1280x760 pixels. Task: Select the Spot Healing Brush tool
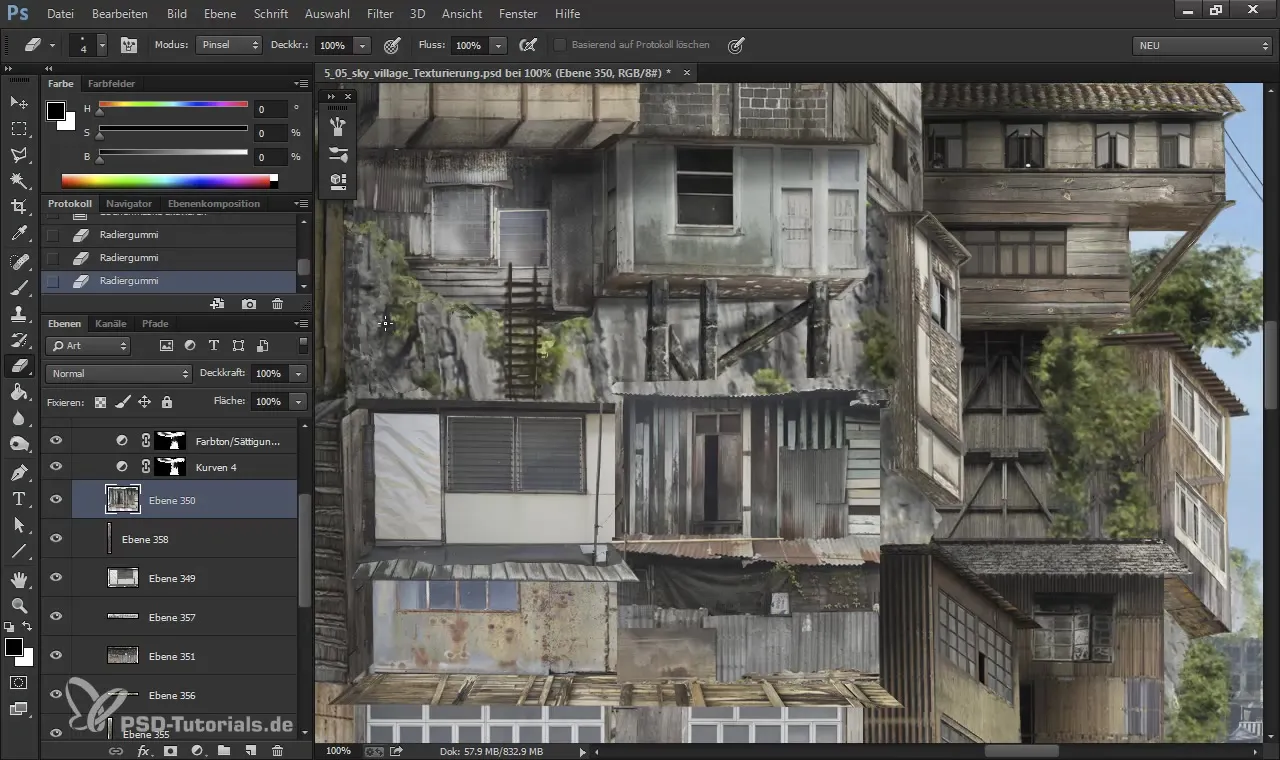click(19, 262)
